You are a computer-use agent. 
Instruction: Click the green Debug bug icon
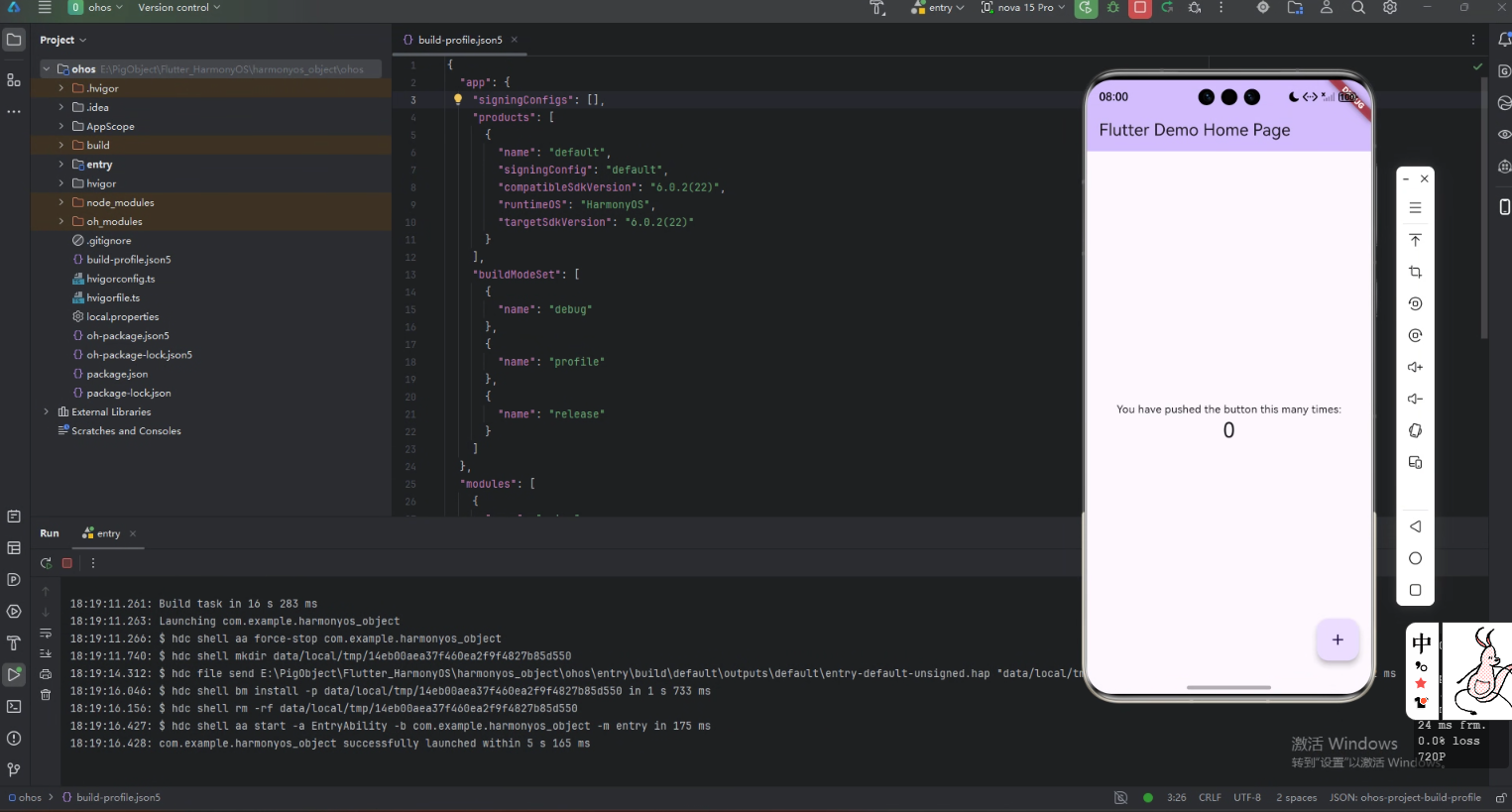1113,8
